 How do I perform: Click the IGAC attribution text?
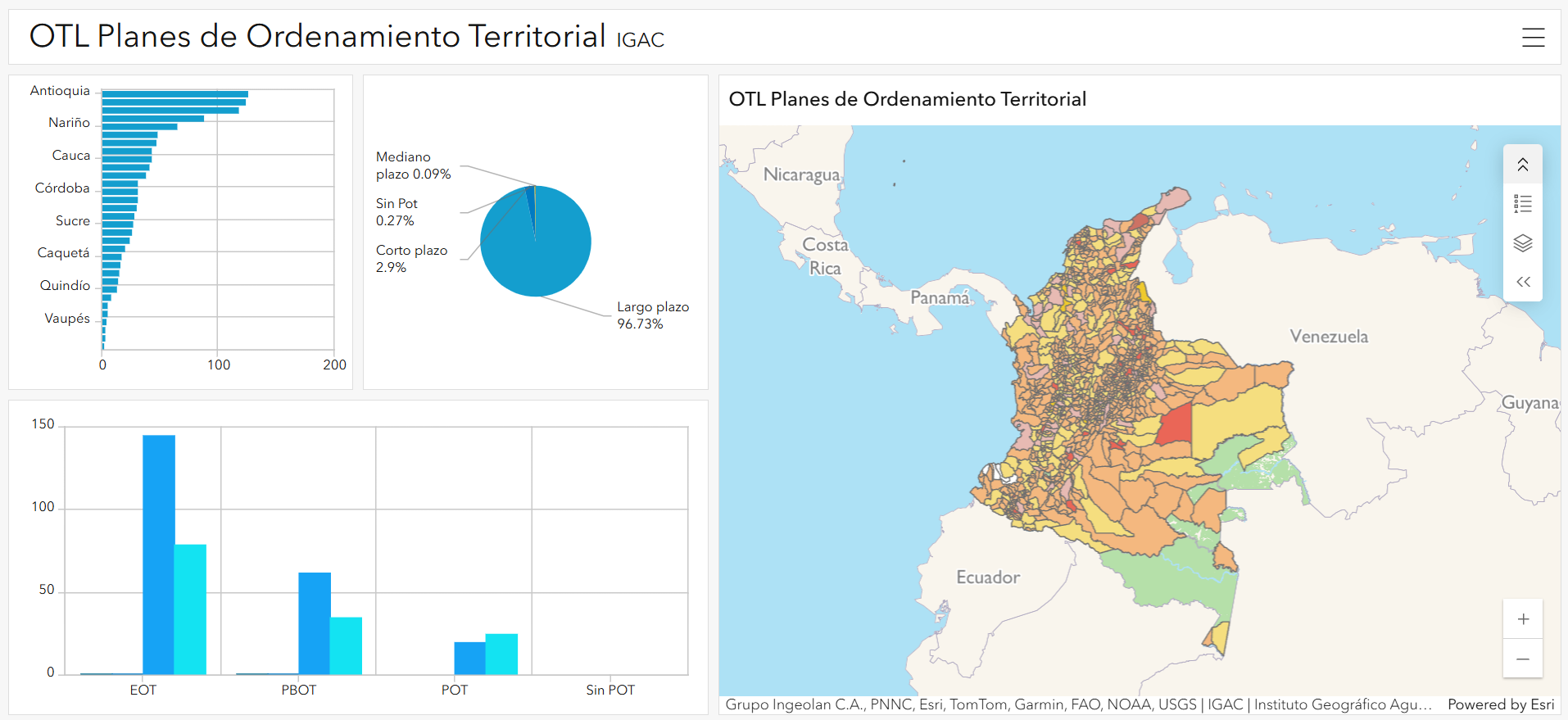point(1225,704)
